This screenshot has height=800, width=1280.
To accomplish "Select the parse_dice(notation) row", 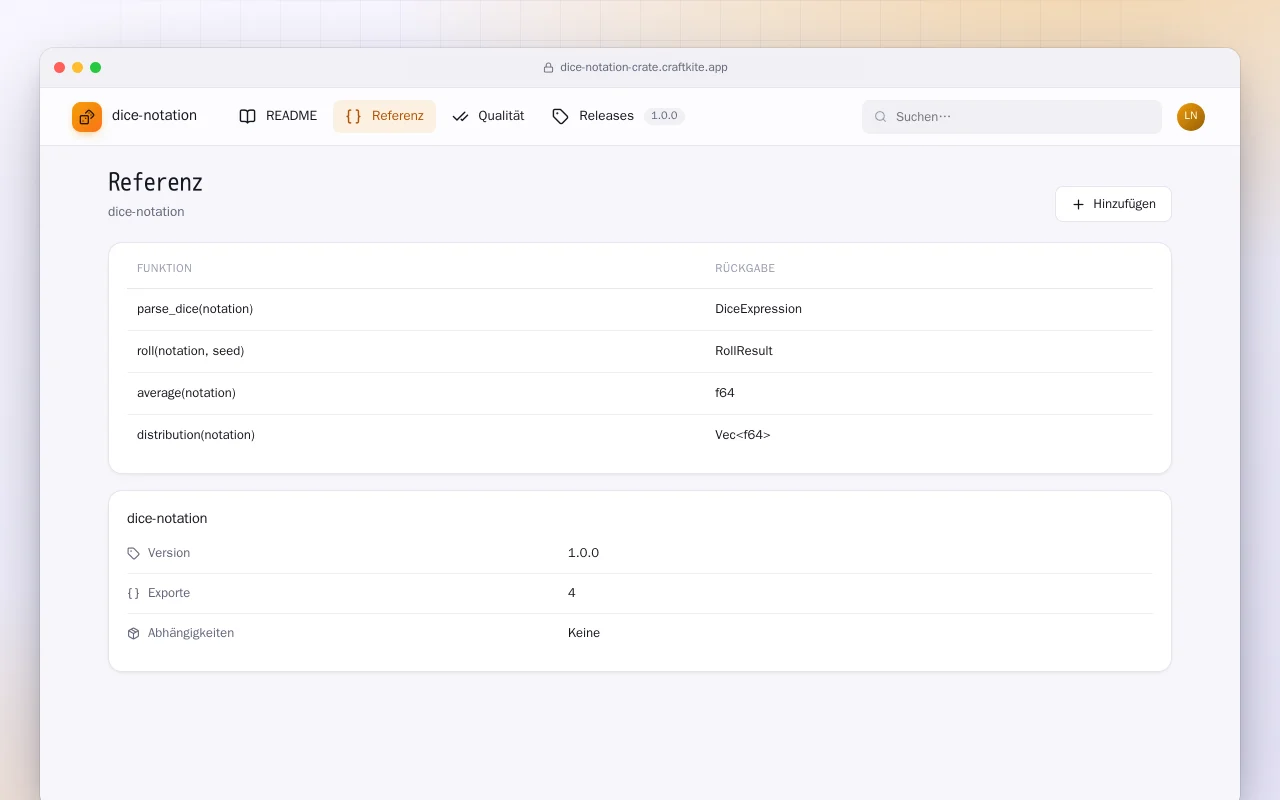I will (x=640, y=310).
